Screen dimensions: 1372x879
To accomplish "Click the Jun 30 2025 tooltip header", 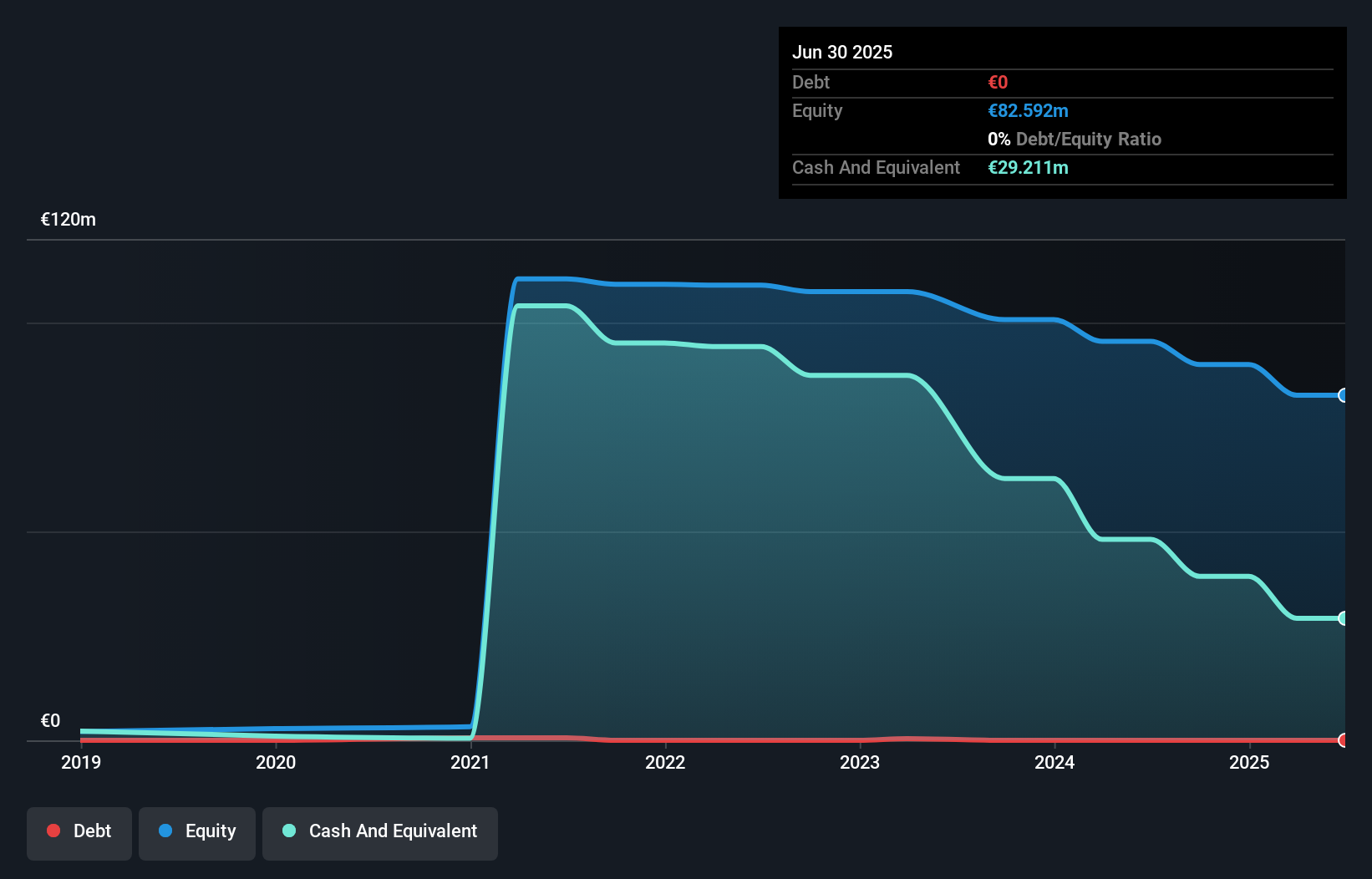I will [842, 51].
